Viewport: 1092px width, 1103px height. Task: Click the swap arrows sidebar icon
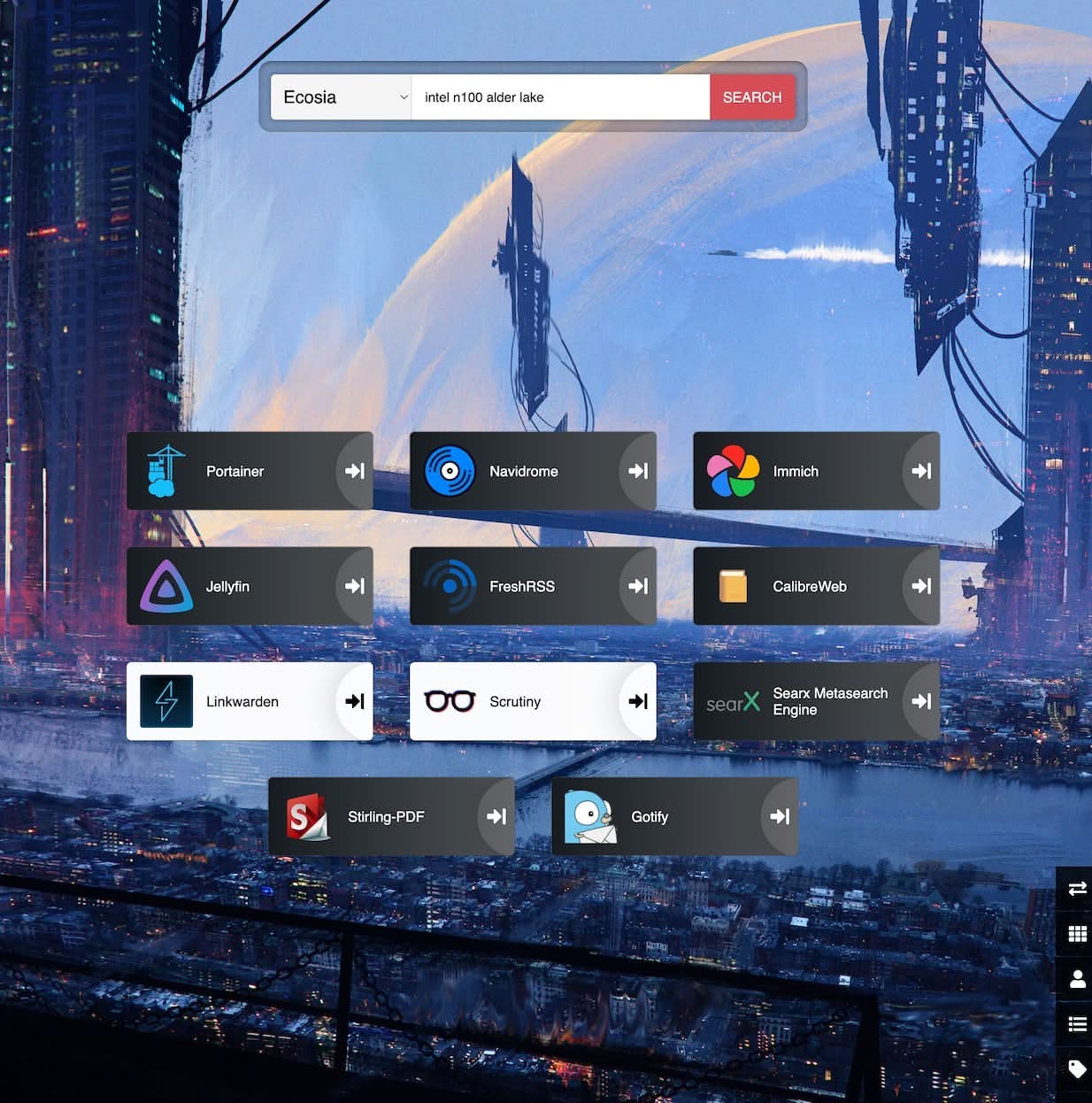(1077, 889)
